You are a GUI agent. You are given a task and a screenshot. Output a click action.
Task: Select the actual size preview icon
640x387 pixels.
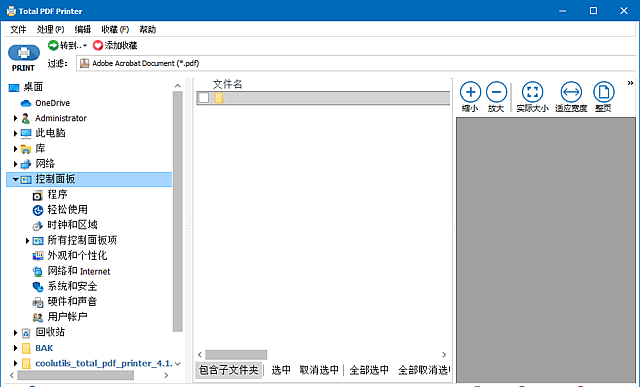(532, 92)
